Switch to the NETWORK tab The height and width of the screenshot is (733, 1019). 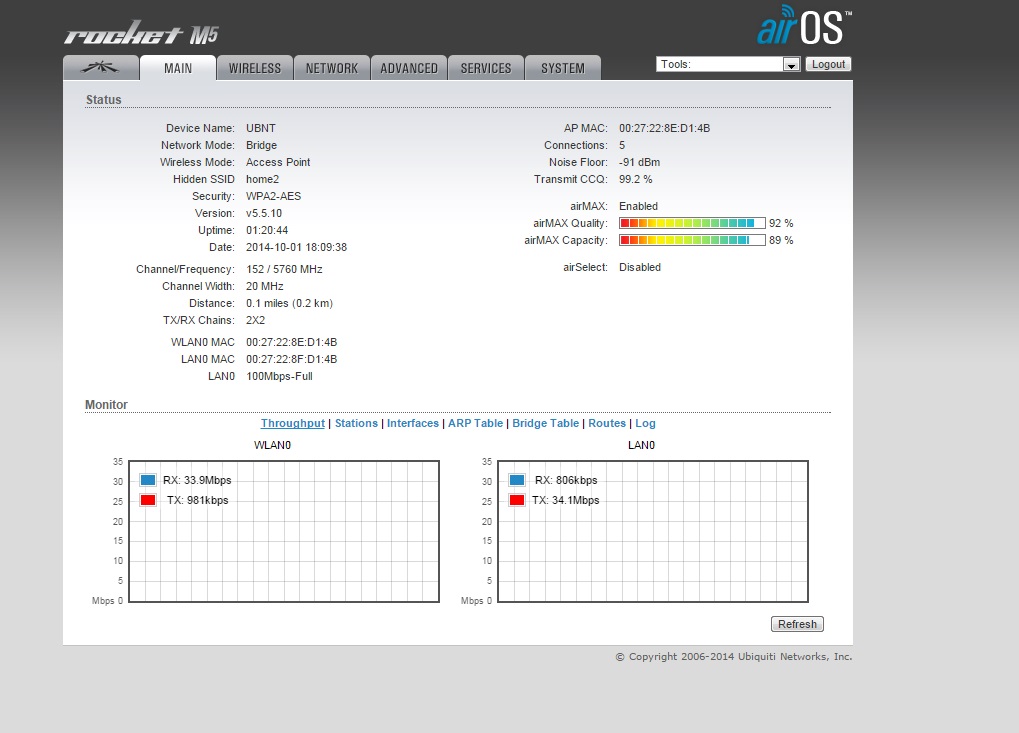click(x=331, y=68)
